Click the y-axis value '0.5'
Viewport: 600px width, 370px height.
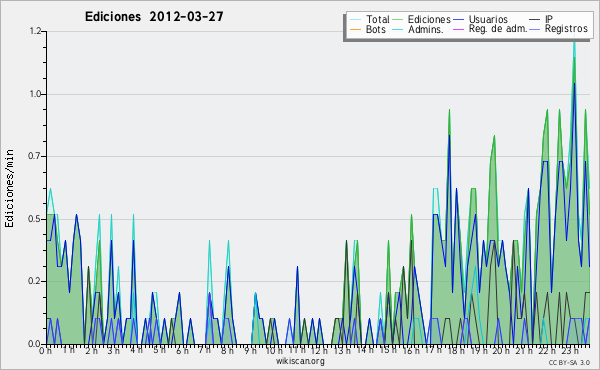(x=35, y=219)
